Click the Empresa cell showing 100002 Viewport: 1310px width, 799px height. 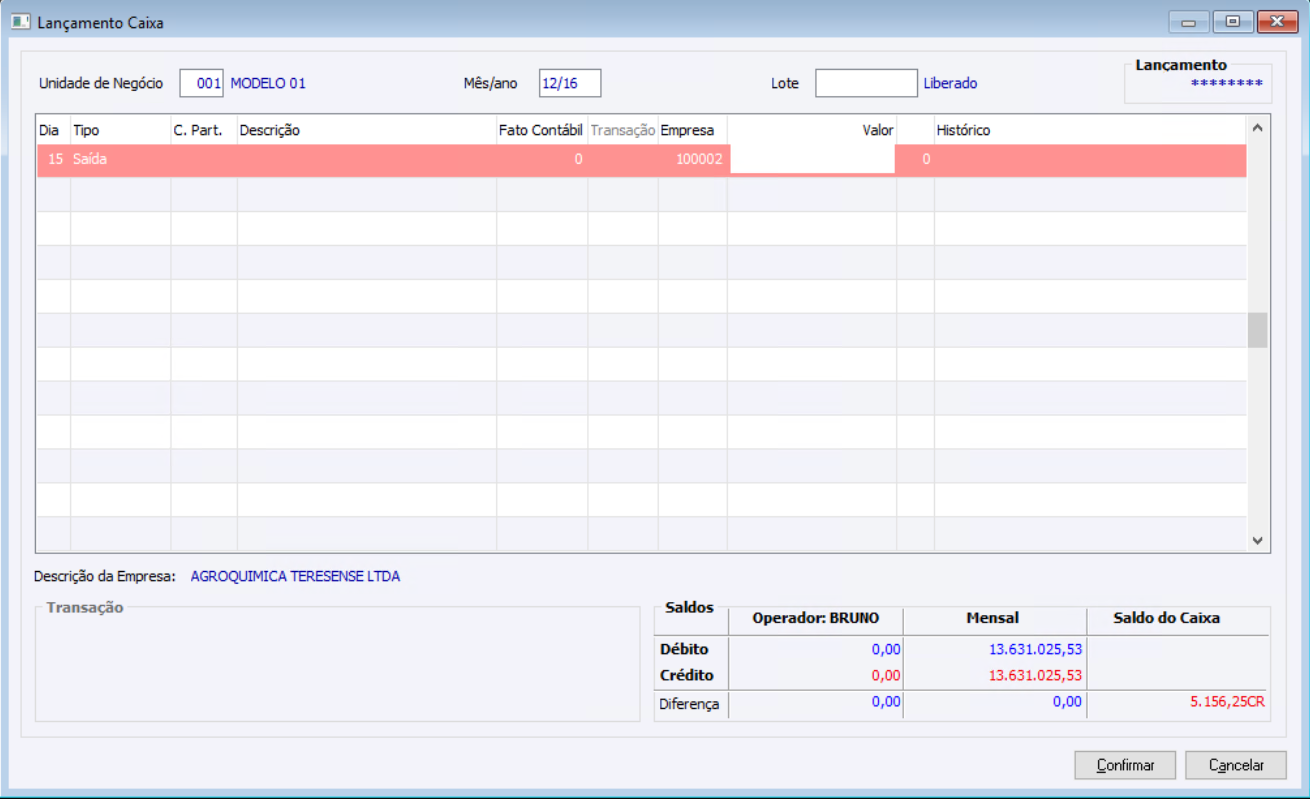click(692, 160)
